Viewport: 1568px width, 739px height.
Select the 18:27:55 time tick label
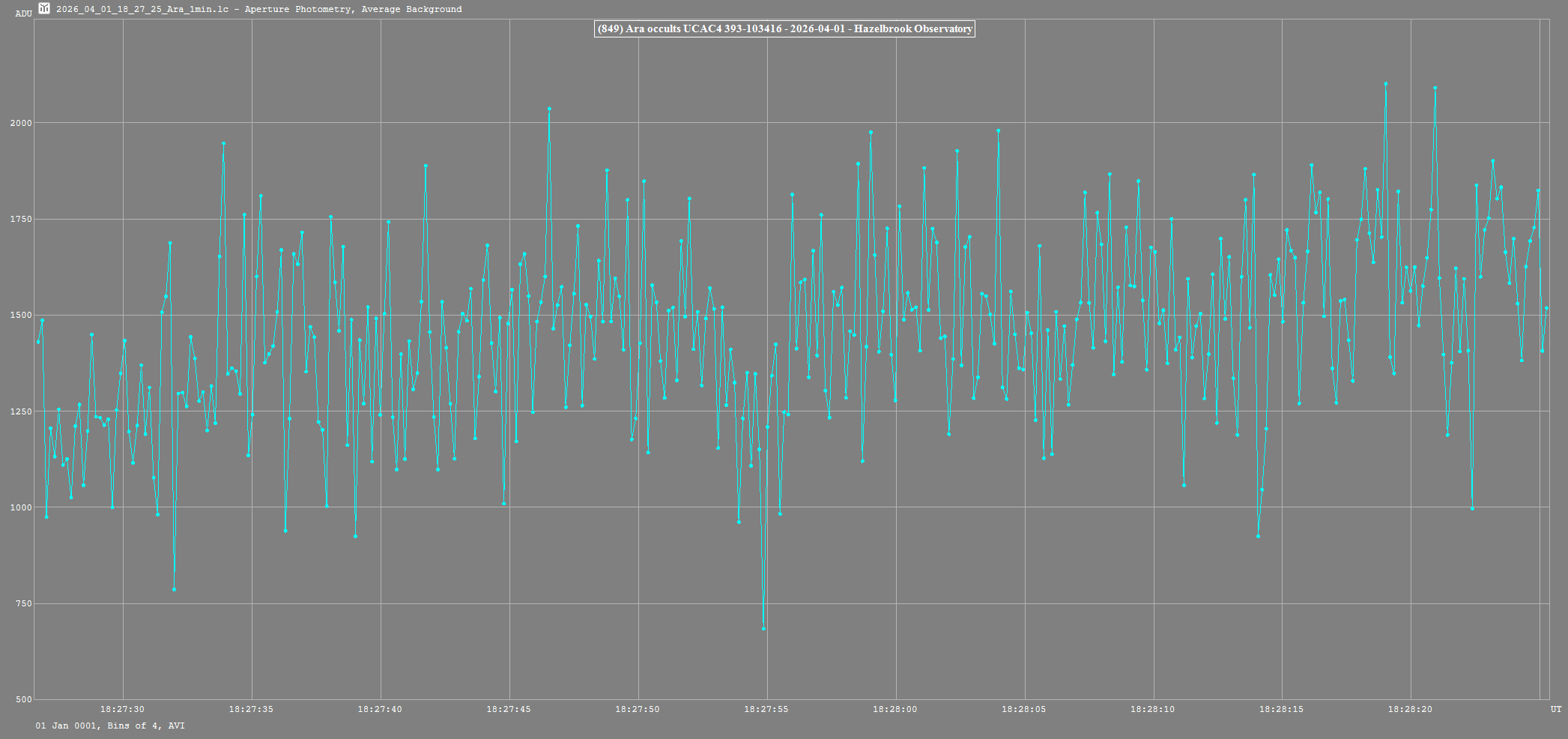click(766, 709)
